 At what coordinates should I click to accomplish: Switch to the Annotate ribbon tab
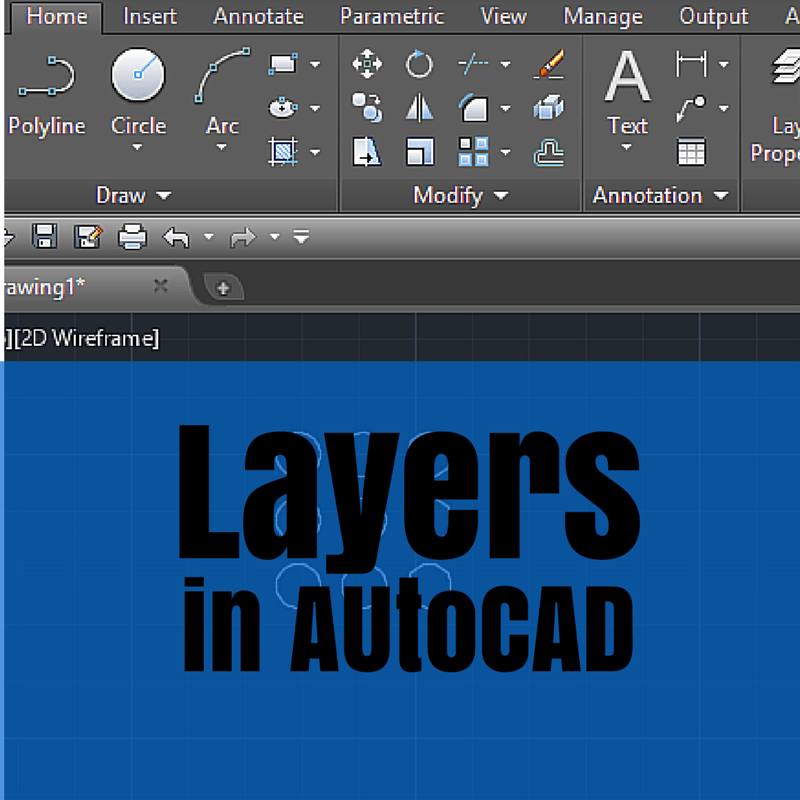[258, 17]
